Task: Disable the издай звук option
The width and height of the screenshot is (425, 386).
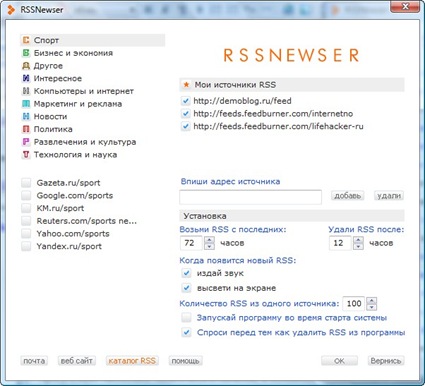Action: [186, 273]
